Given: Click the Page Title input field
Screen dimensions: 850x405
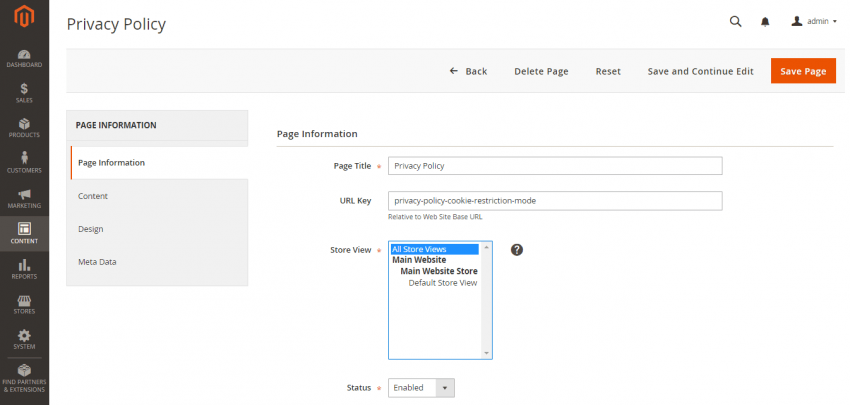Looking at the screenshot, I should pyautogui.click(x=555, y=166).
